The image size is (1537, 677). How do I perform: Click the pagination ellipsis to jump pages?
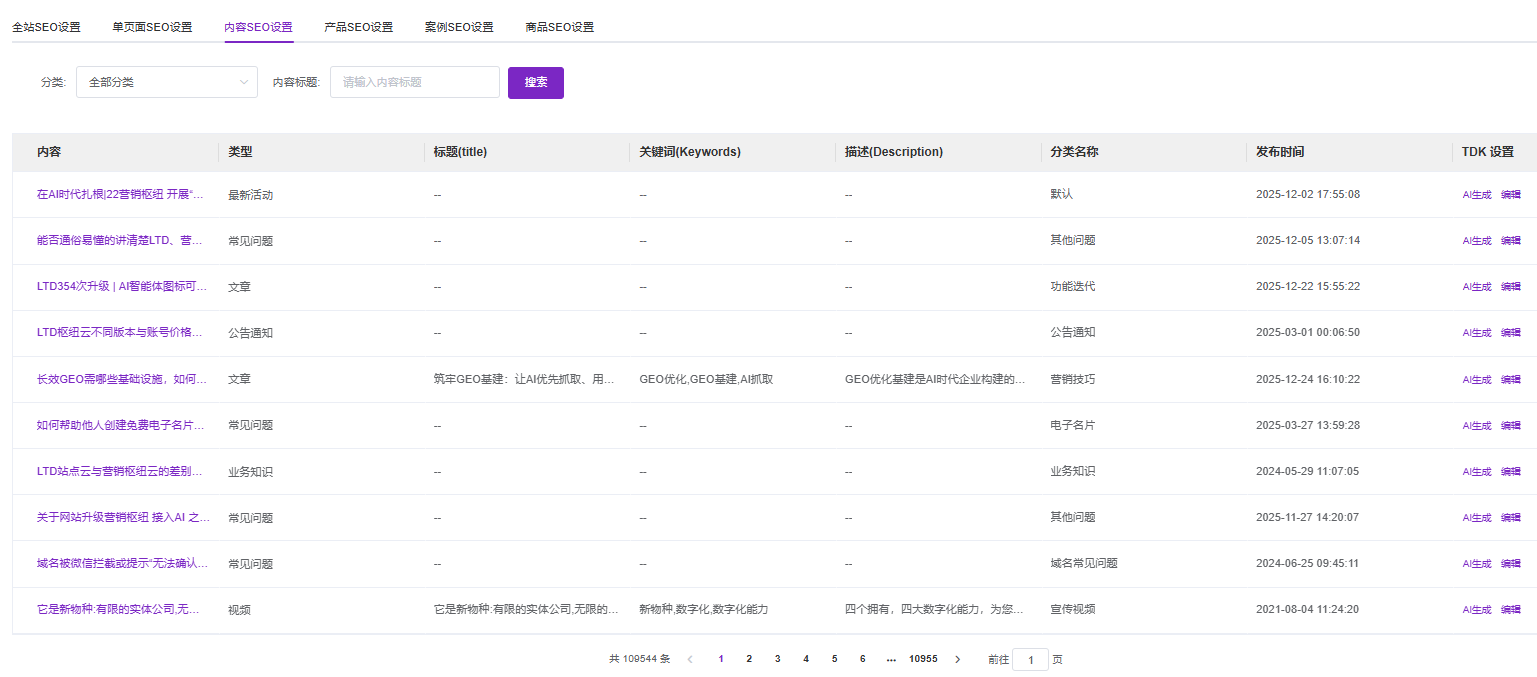pyautogui.click(x=890, y=659)
